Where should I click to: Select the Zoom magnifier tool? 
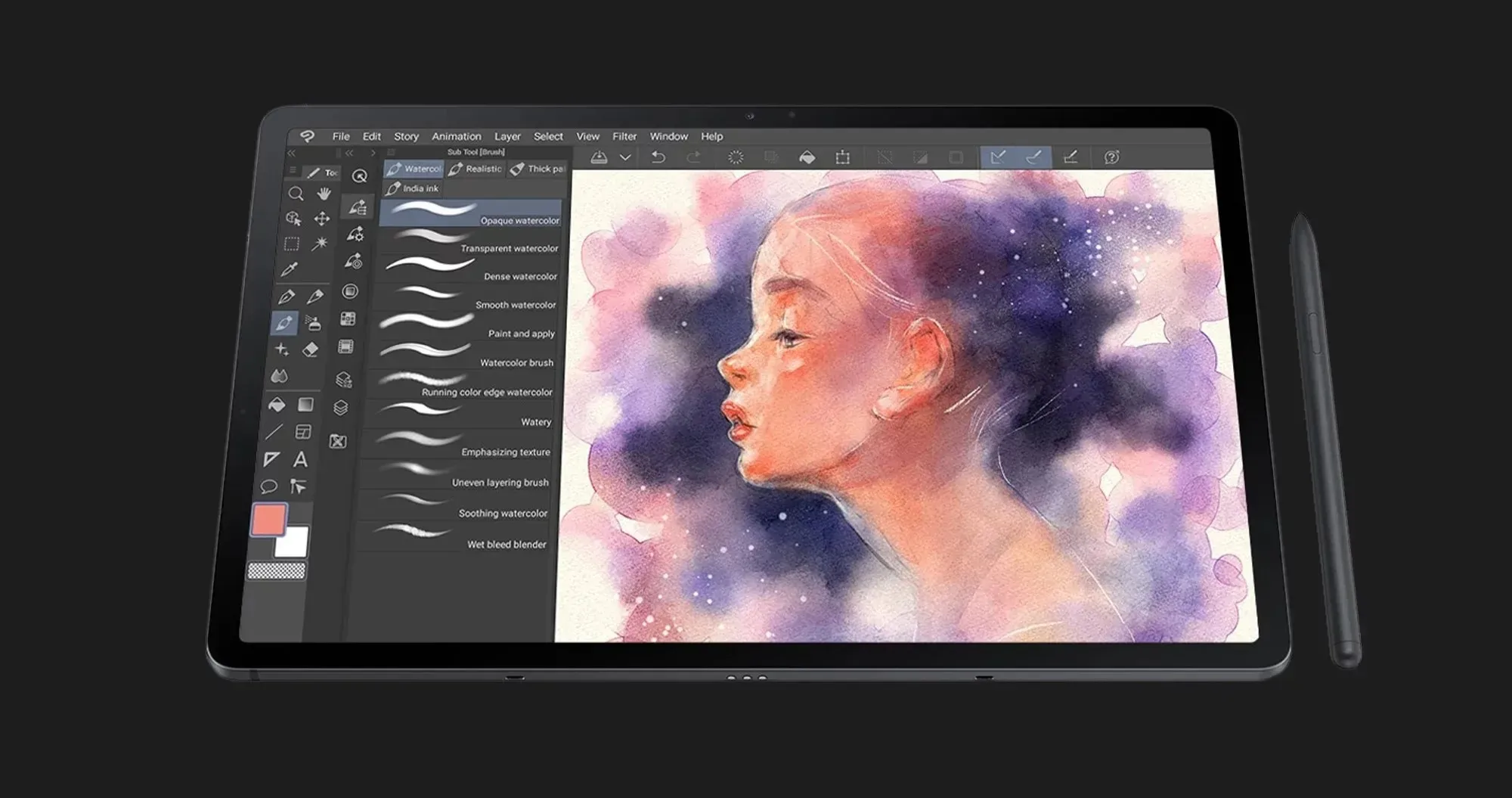296,194
